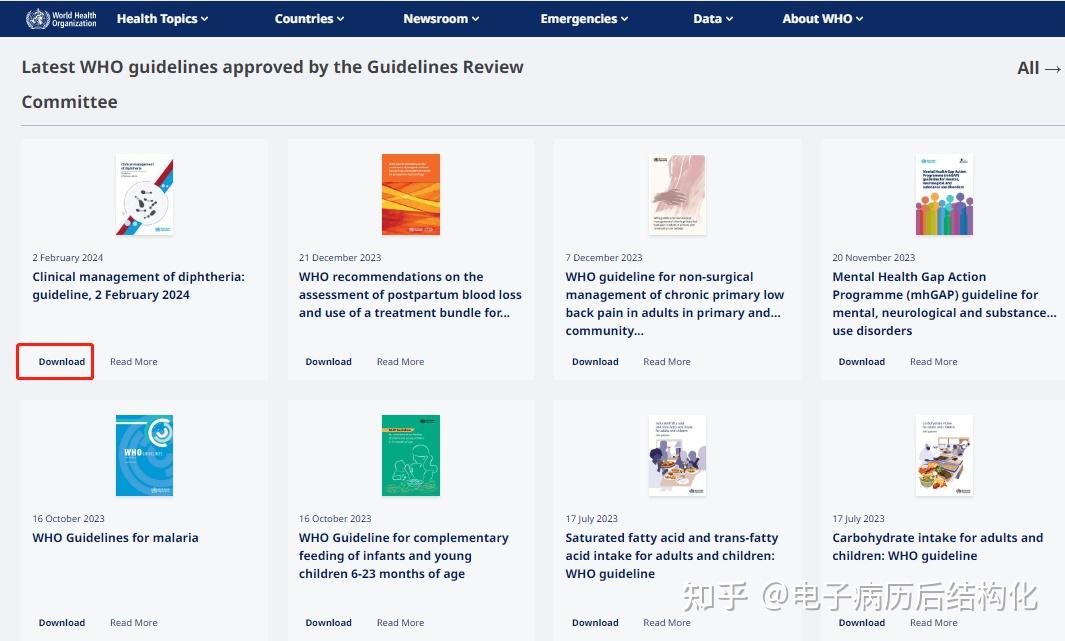Click the date '20 November 2023'

[873, 257]
